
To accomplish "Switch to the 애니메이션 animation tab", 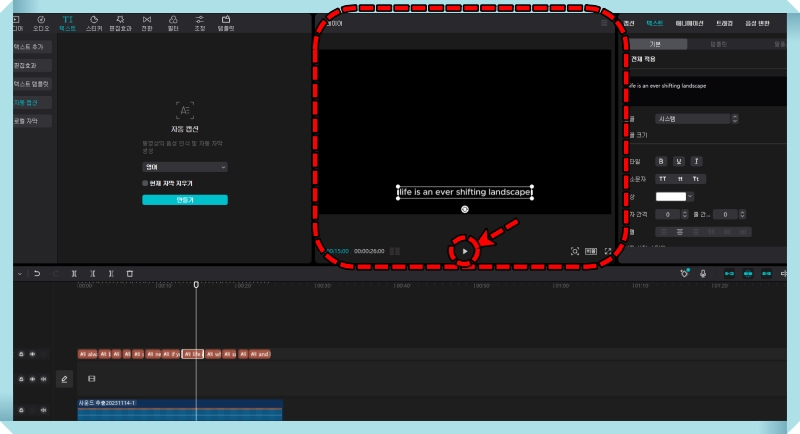I will [x=689, y=23].
